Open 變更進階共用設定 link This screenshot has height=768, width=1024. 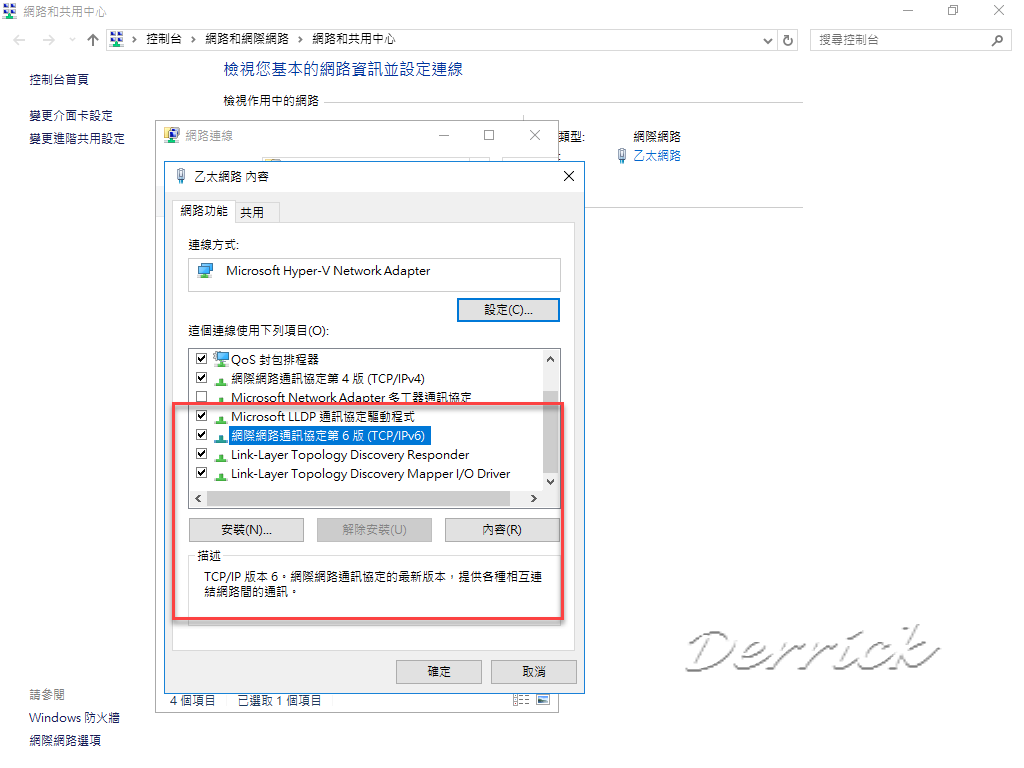[76, 138]
